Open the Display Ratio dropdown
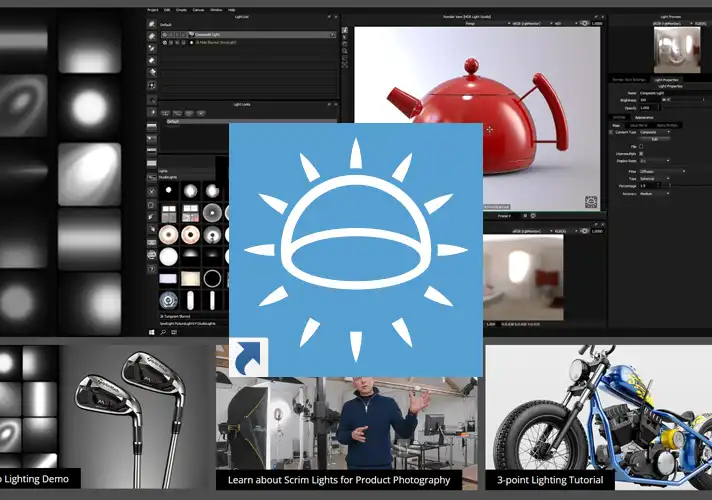 pyautogui.click(x=655, y=161)
